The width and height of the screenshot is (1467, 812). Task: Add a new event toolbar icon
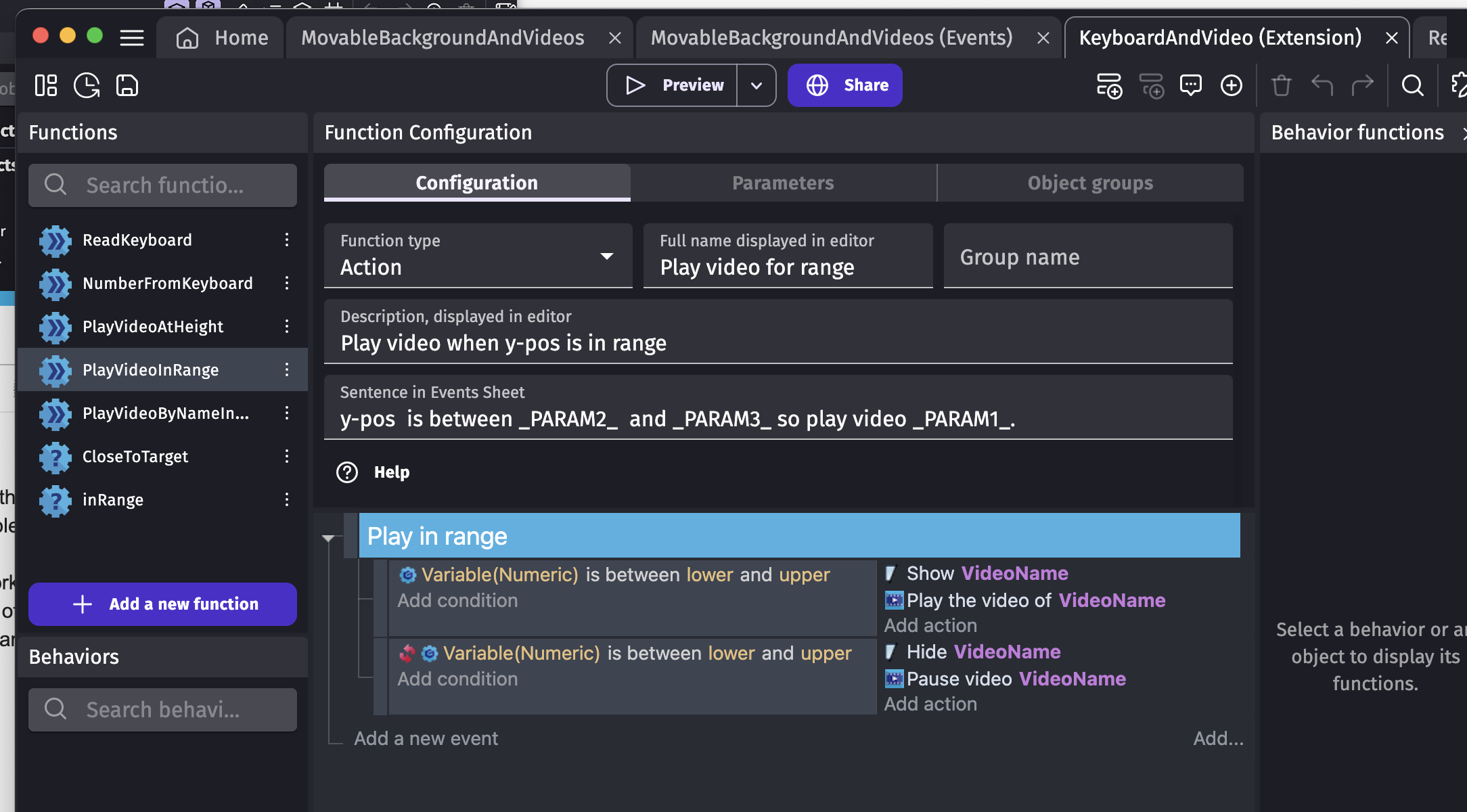pos(1109,86)
